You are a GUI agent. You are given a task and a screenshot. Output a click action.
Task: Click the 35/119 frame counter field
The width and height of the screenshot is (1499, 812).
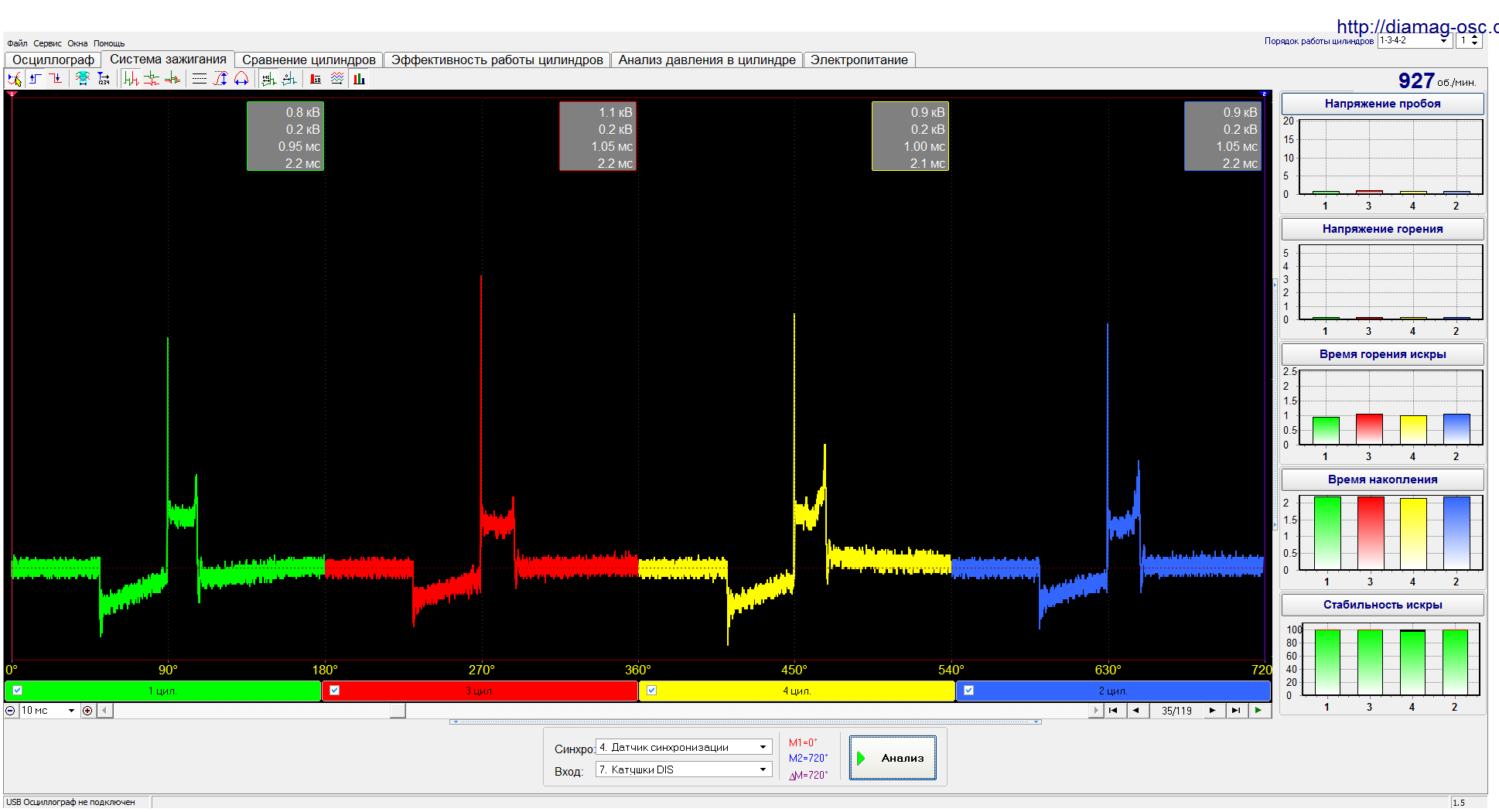pos(1176,711)
